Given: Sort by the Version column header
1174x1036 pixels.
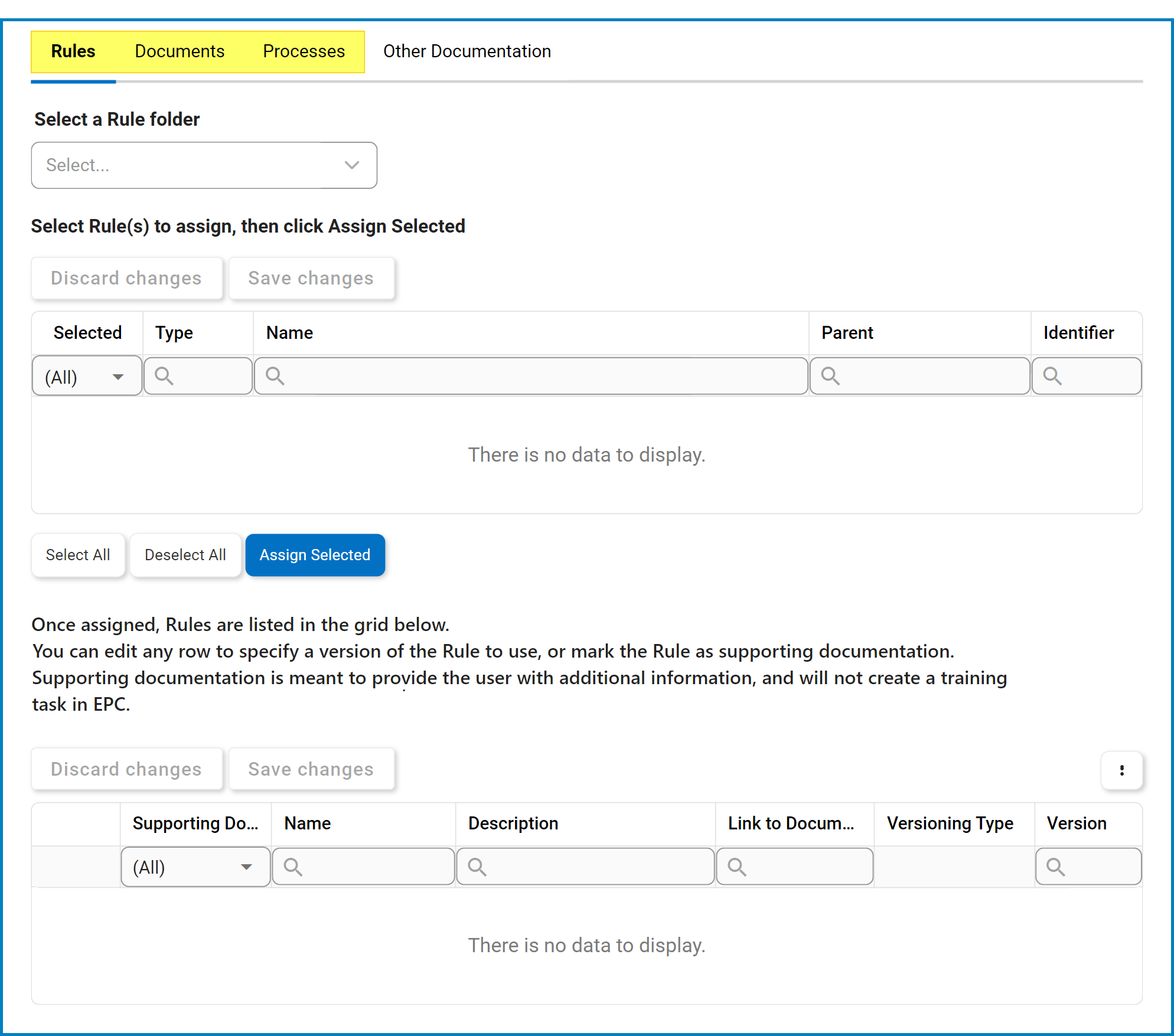Looking at the screenshot, I should pos(1088,824).
